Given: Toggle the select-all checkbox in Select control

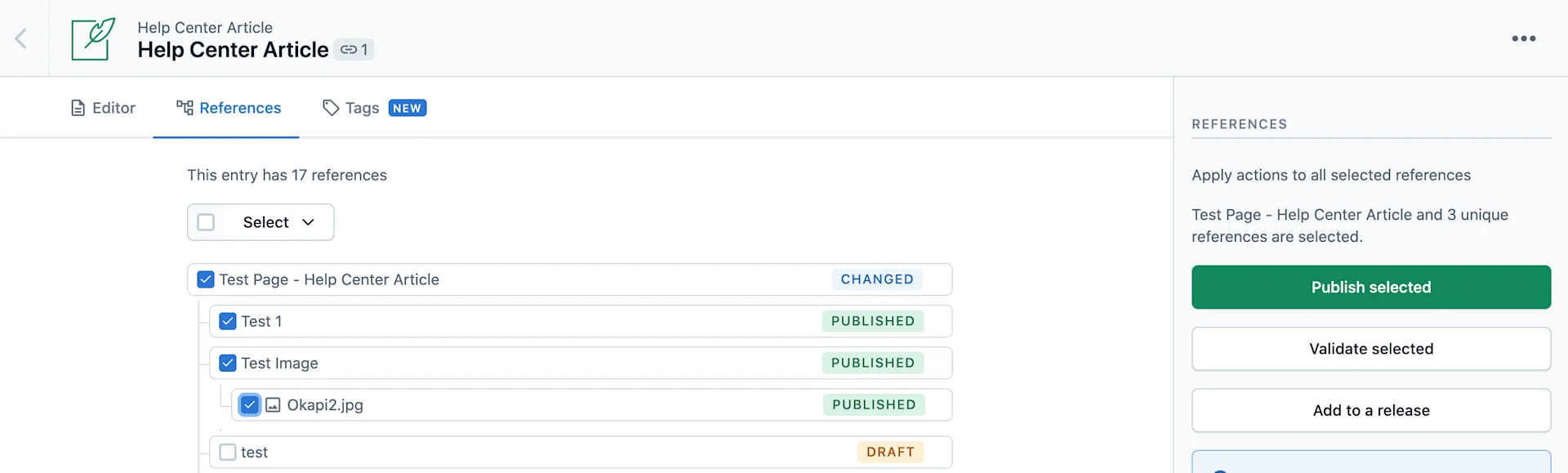Looking at the screenshot, I should coord(206,222).
